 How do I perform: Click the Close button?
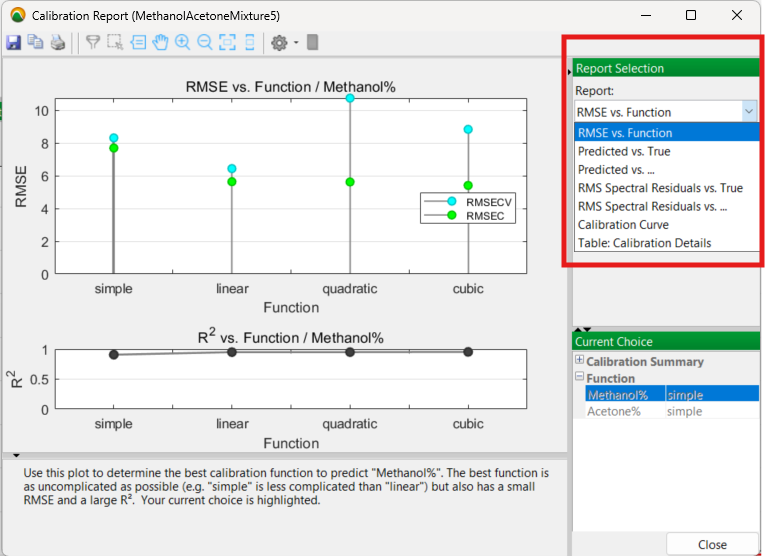[712, 545]
